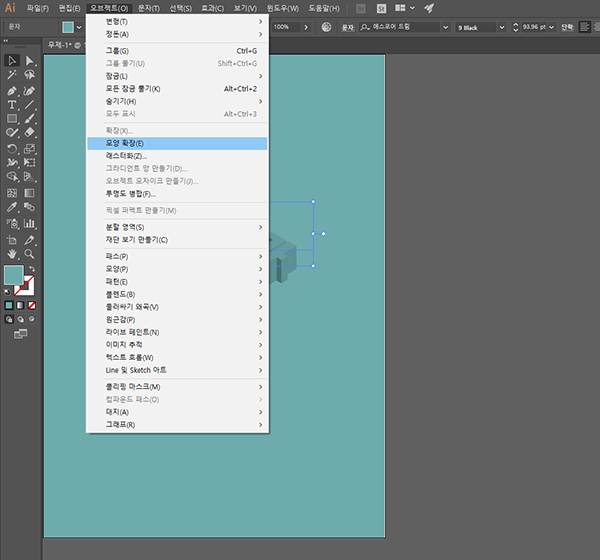Select the Direct Selection tool
This screenshot has width=600, height=560.
point(29,60)
